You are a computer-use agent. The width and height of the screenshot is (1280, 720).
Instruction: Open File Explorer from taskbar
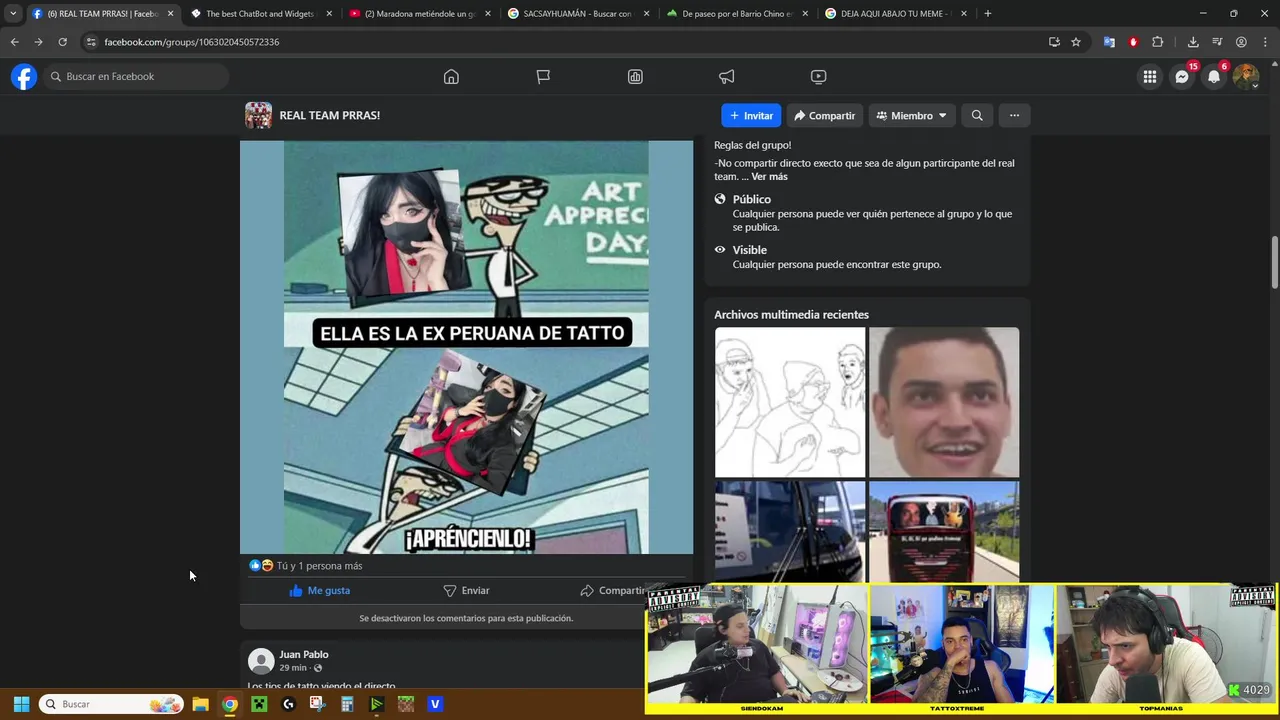click(200, 704)
